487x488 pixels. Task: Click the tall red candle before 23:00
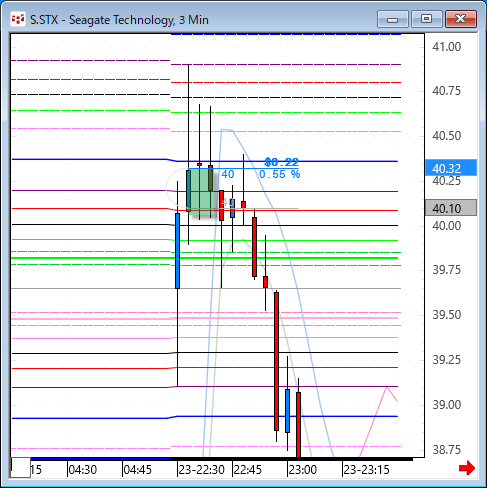click(276, 361)
